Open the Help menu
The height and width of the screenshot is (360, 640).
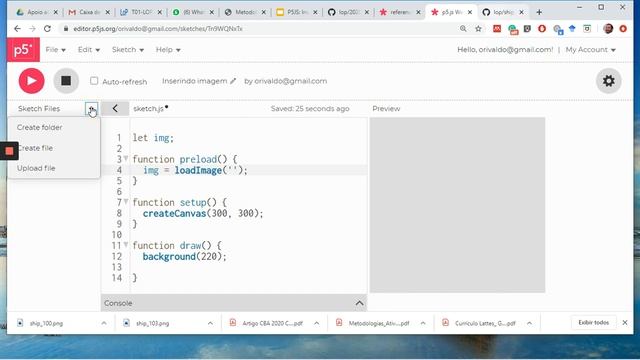point(168,50)
